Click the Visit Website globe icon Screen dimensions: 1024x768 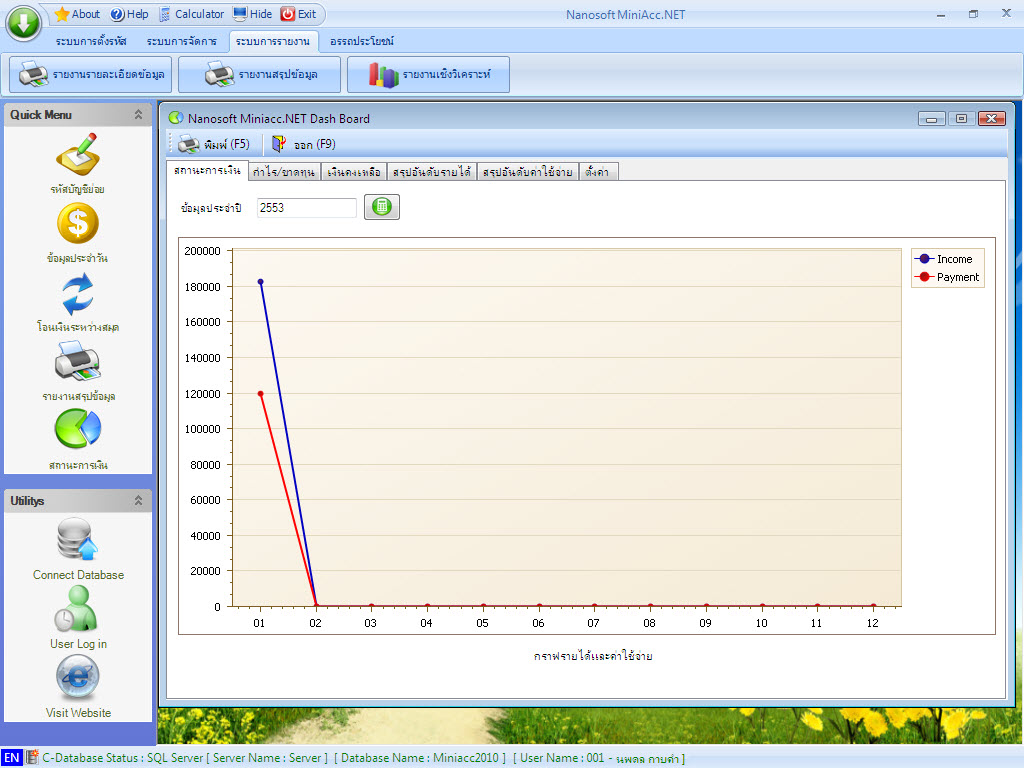pyautogui.click(x=78, y=677)
